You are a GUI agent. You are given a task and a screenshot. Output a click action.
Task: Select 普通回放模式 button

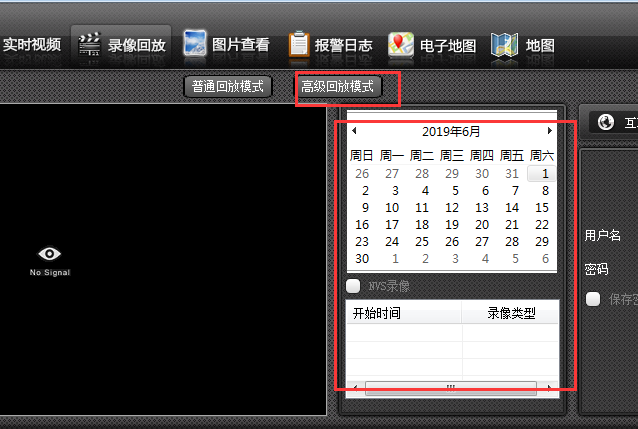pyautogui.click(x=228, y=86)
